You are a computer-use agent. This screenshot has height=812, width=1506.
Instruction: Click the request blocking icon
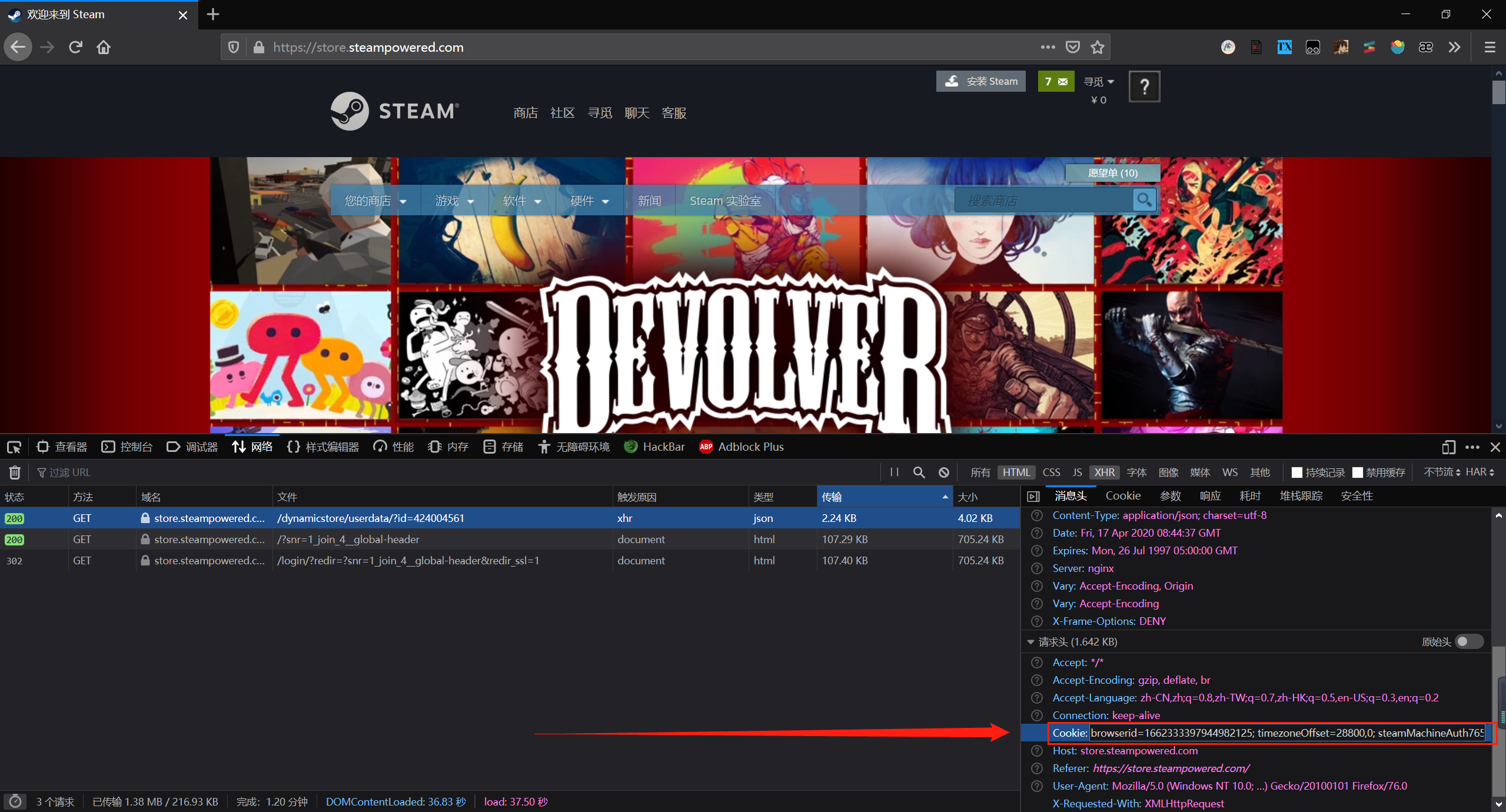944,472
